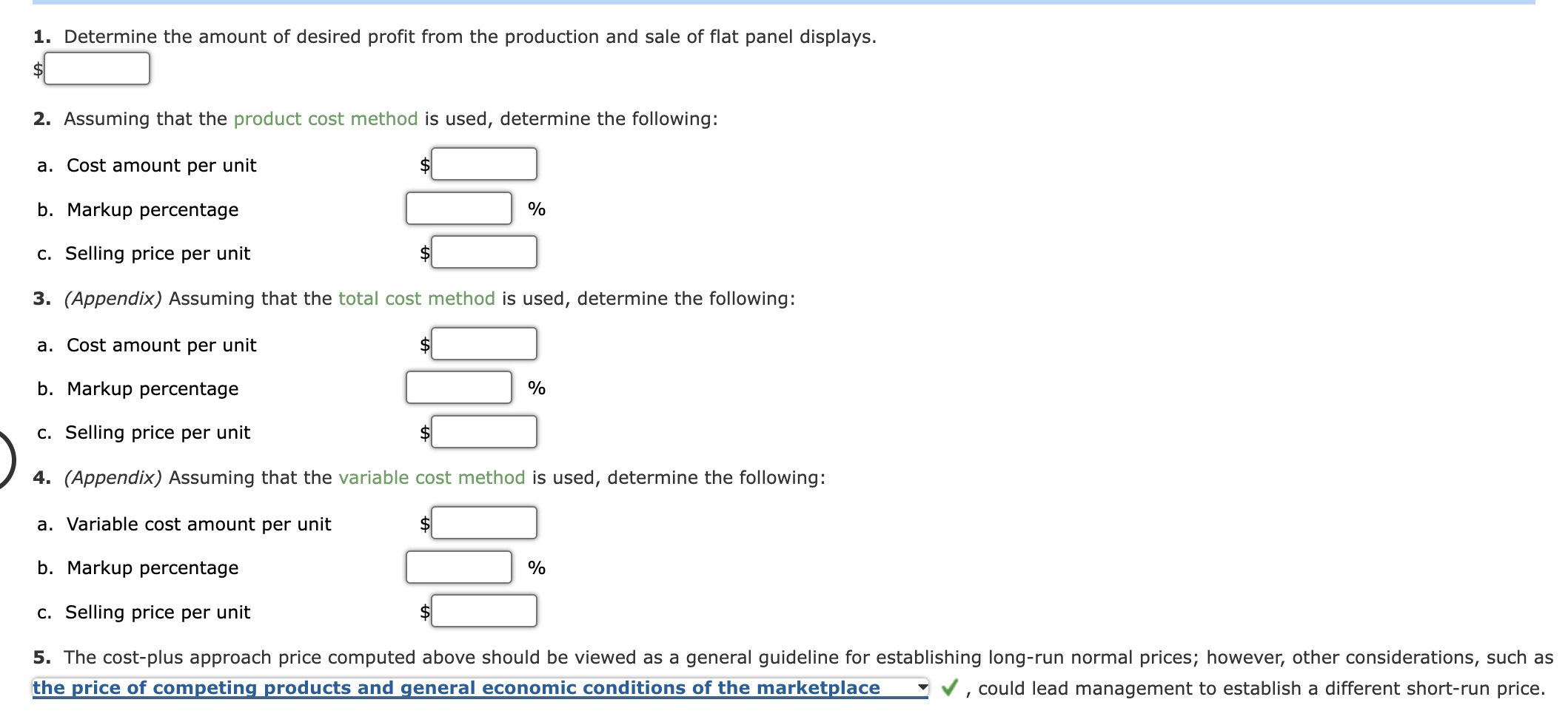The width and height of the screenshot is (1568, 728).
Task: Open the 'variable cost method' link
Action: pyautogui.click(x=432, y=477)
